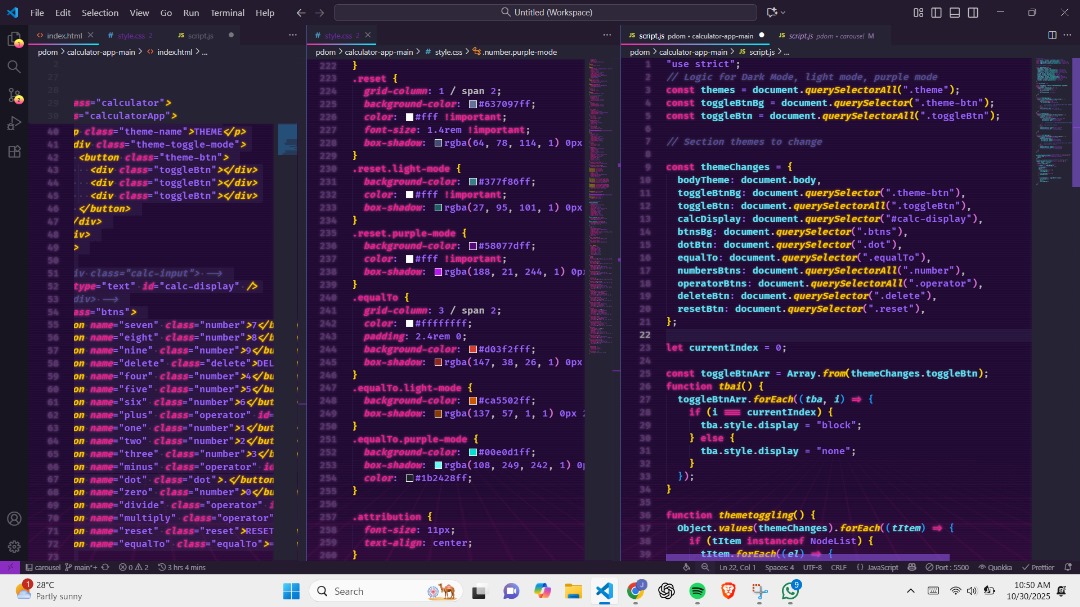The image size is (1080, 607).
Task: Click the Untitled (Workspace) command center search
Action: point(546,12)
